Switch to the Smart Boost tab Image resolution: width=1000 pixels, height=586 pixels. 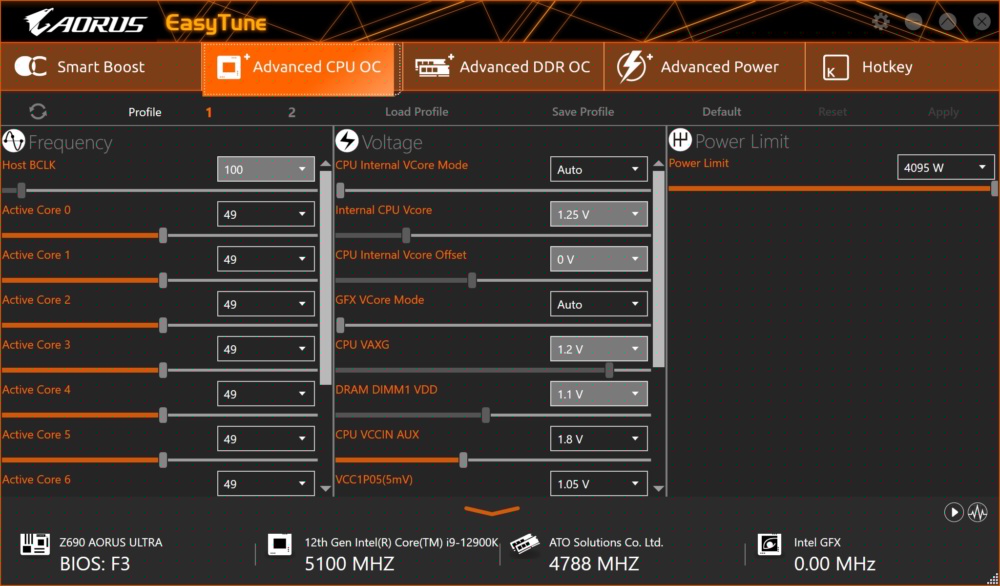(101, 67)
